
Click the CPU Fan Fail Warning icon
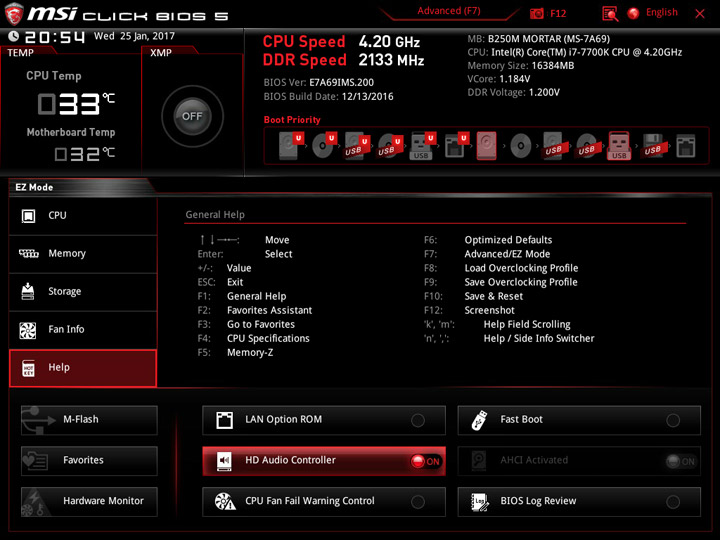click(x=225, y=501)
